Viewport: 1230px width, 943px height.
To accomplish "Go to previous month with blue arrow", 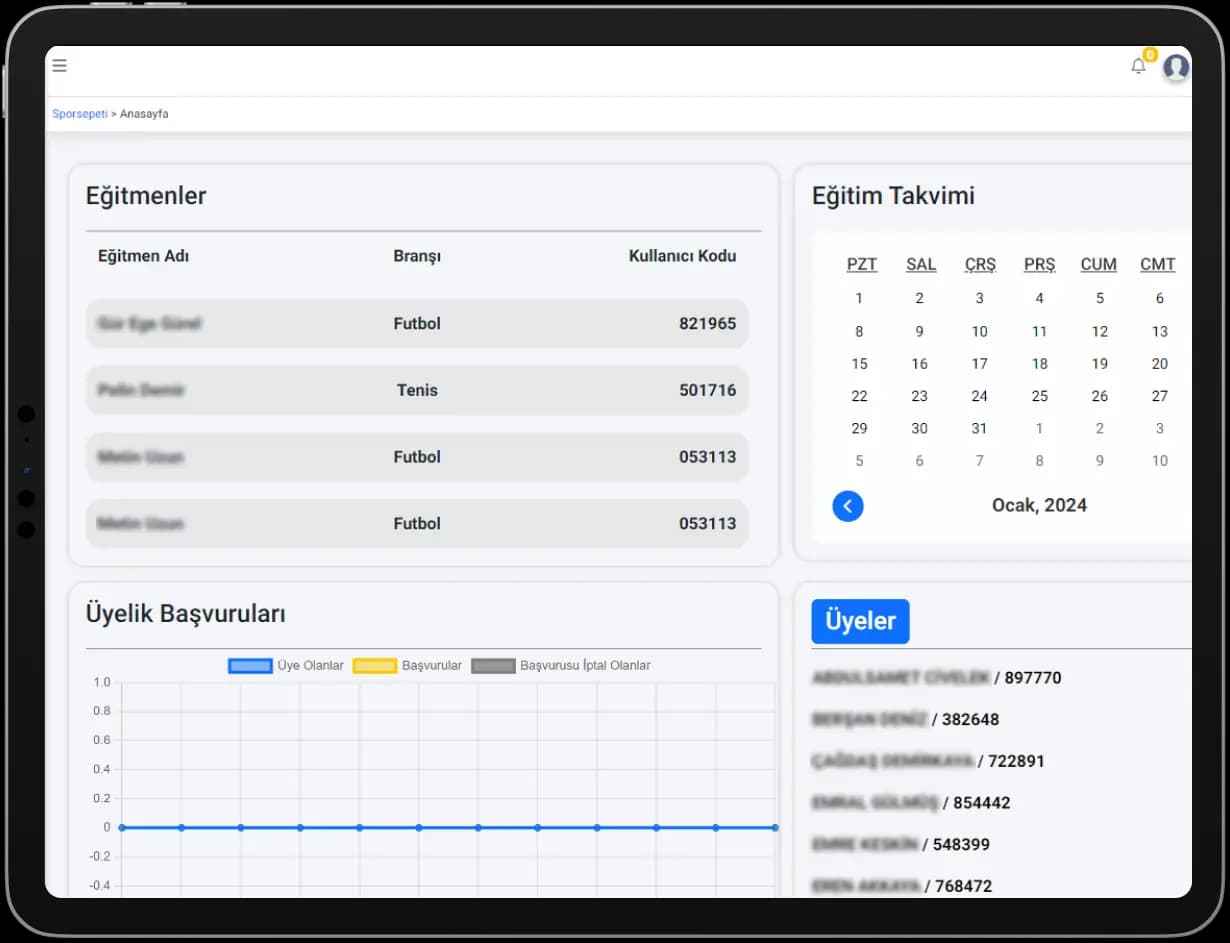I will [x=848, y=506].
